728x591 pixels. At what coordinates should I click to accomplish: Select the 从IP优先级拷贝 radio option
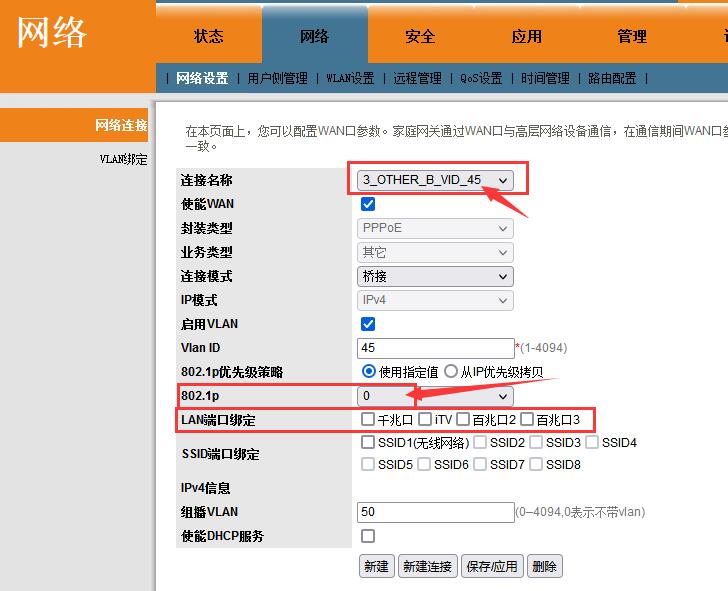pyautogui.click(x=451, y=372)
